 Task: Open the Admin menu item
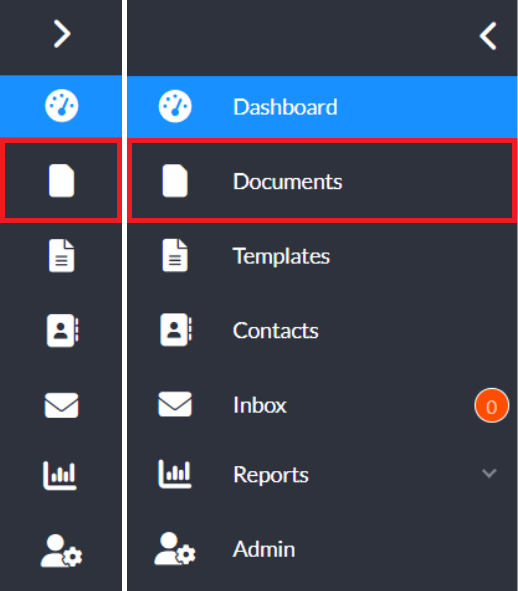(322, 549)
